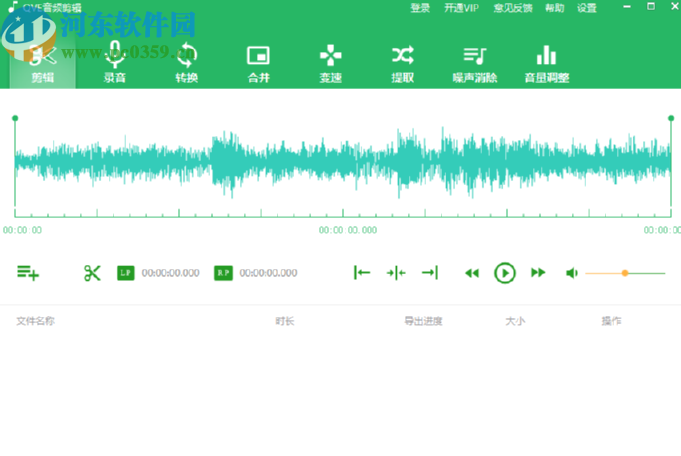The height and width of the screenshot is (456, 681).
Task: Switch to the 提取 extract tab
Action: [403, 63]
